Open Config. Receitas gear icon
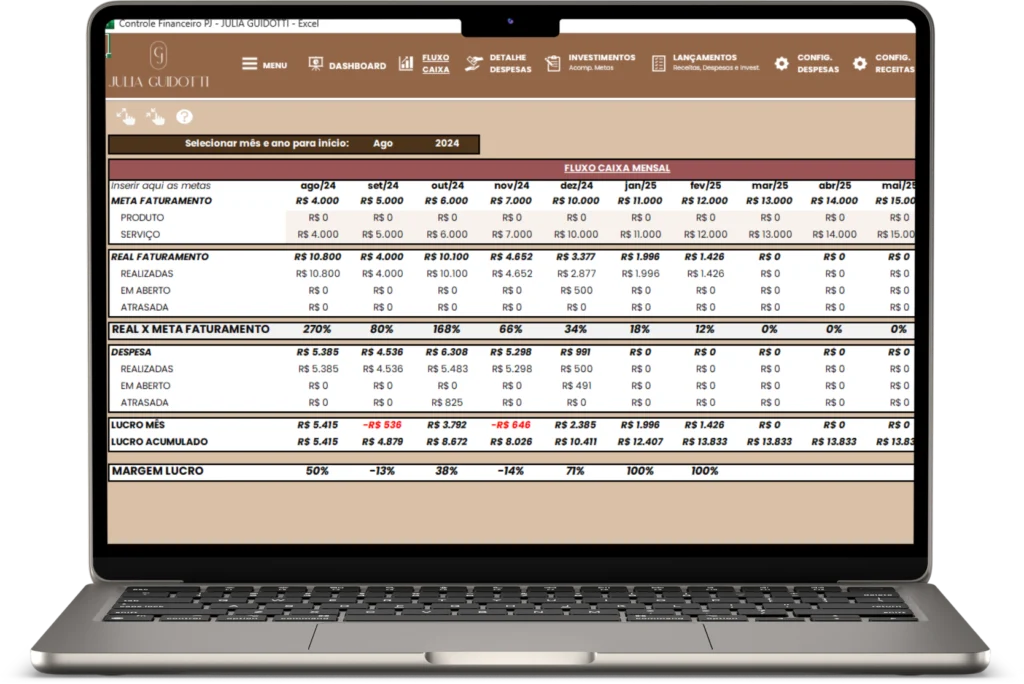This screenshot has width=1024, height=684. 859,63
